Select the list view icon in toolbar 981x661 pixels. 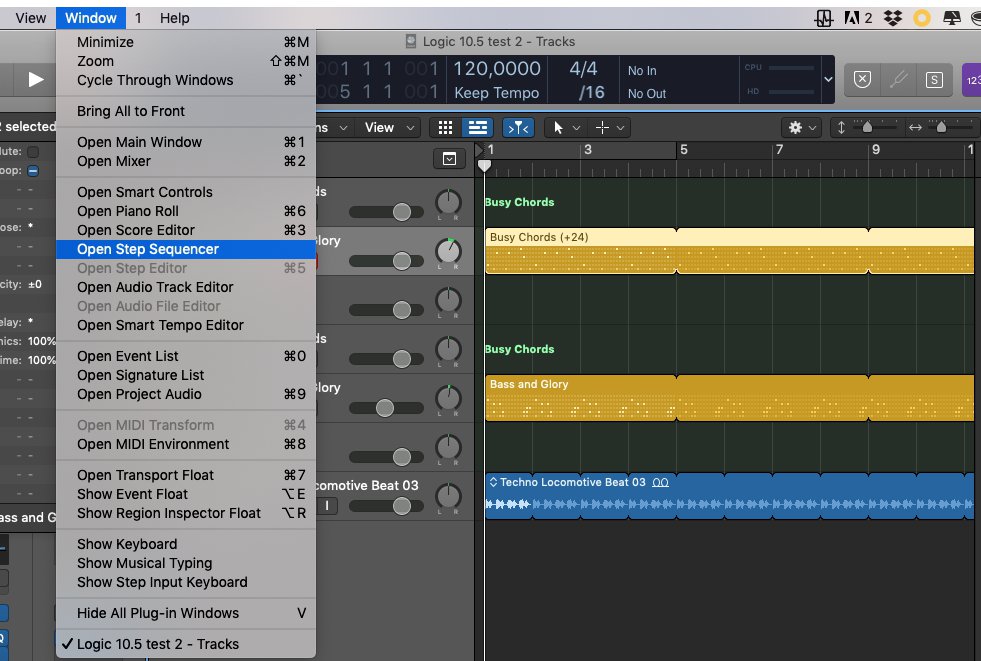(478, 128)
